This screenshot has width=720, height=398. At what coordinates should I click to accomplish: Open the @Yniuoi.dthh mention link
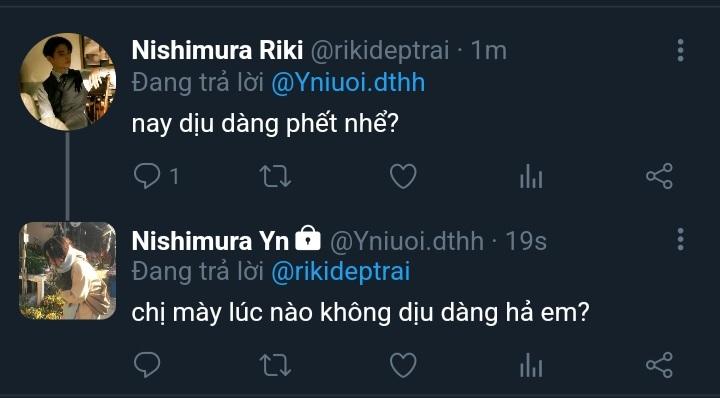(x=348, y=83)
